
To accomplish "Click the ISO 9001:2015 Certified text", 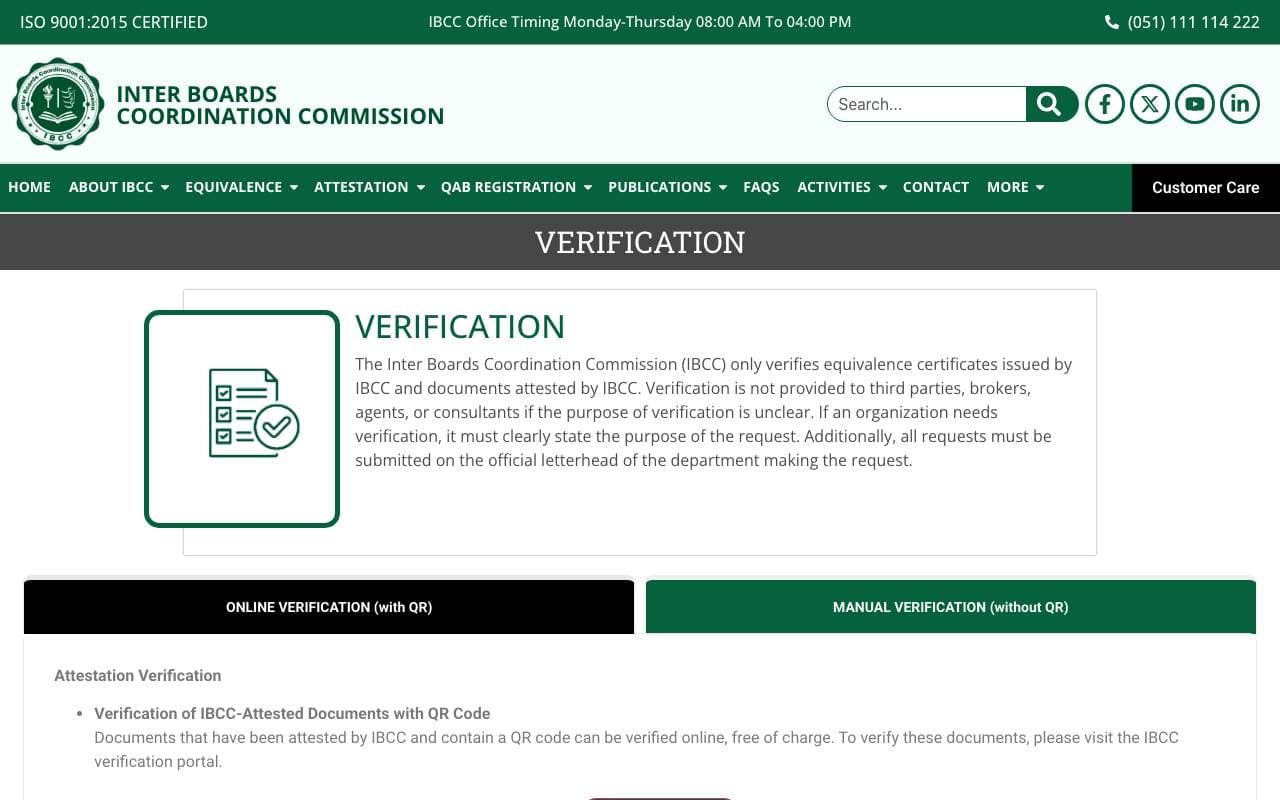I will (x=114, y=22).
